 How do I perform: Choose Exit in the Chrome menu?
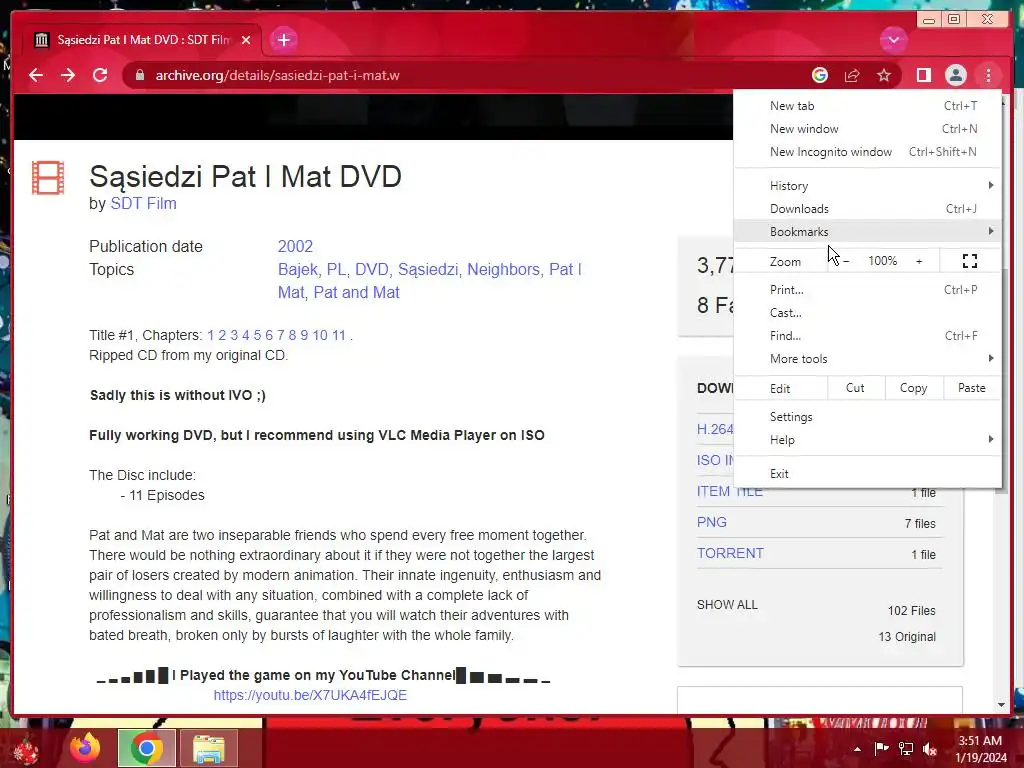867,473
